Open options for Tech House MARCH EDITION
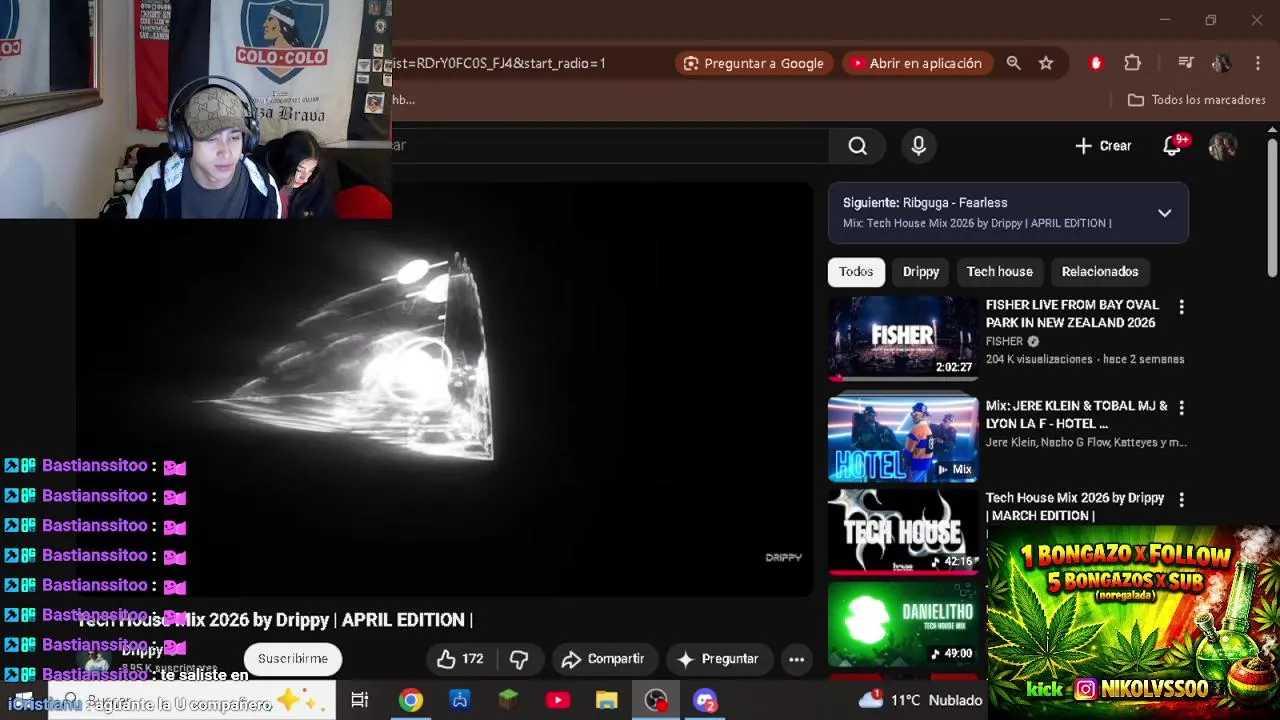This screenshot has height=720, width=1280. (1181, 500)
